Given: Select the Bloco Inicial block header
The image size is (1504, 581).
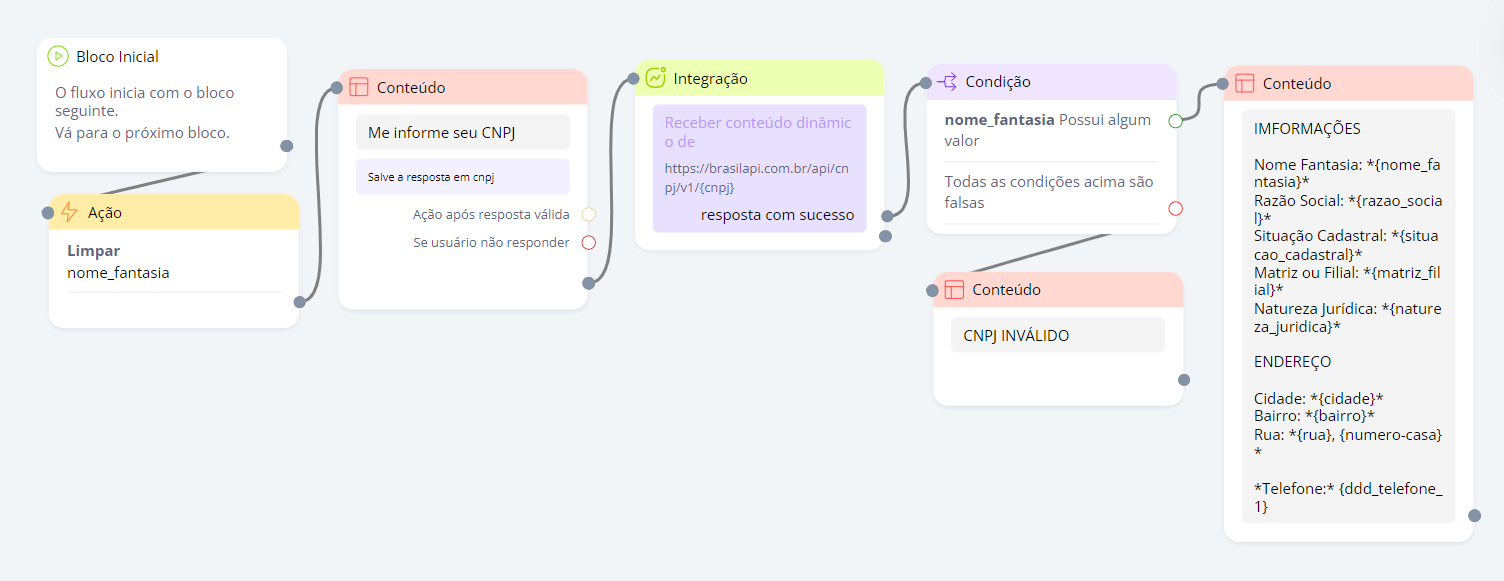Looking at the screenshot, I should tap(162, 57).
